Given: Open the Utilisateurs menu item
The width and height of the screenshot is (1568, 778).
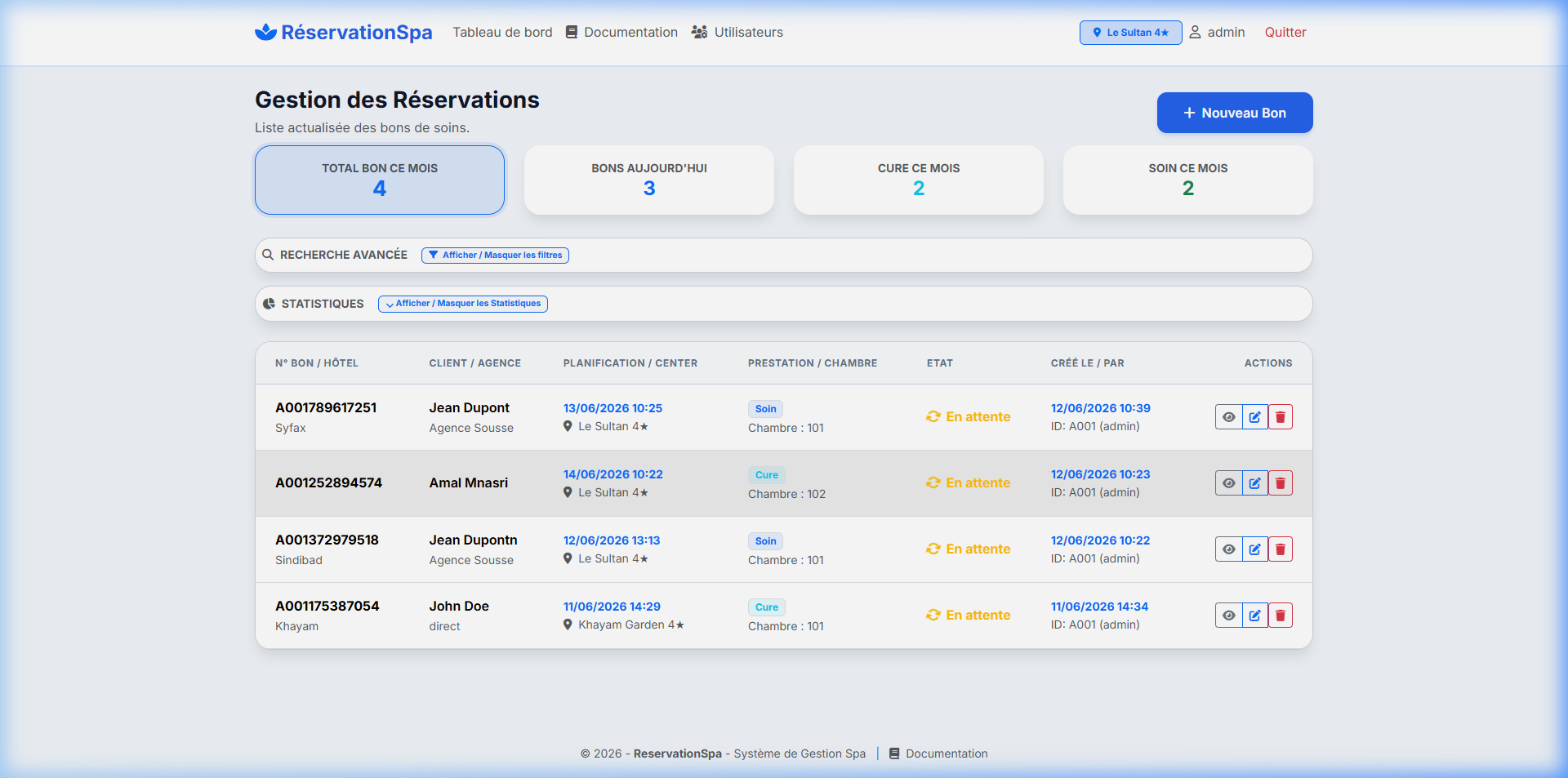Looking at the screenshot, I should click(737, 33).
